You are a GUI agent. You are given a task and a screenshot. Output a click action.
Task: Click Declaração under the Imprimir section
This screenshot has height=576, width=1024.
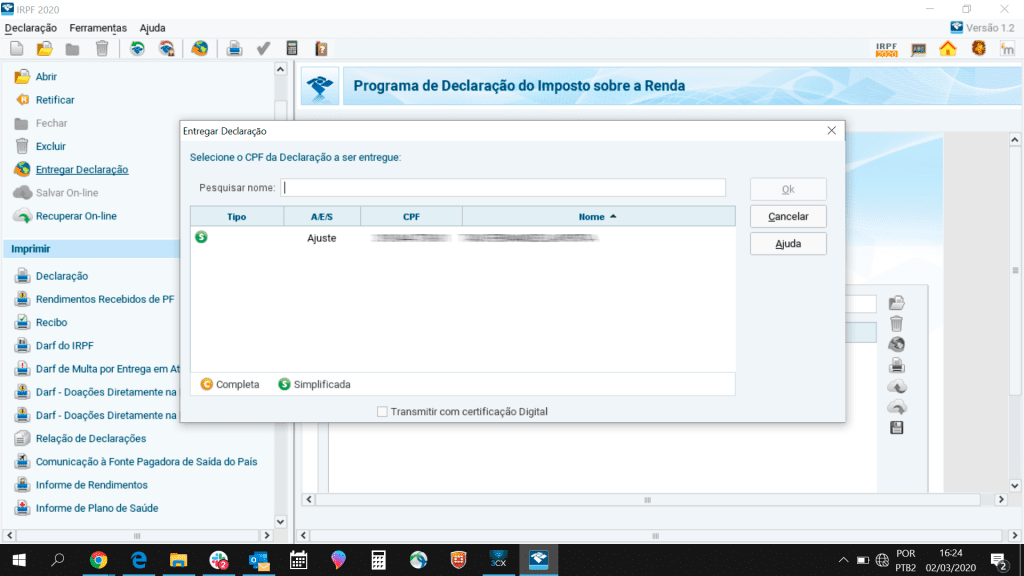pos(61,276)
